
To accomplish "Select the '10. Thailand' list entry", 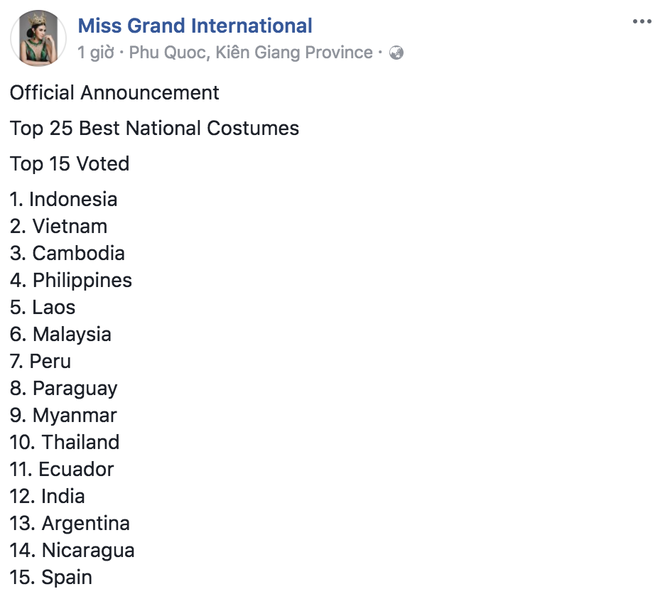I will (x=64, y=442).
